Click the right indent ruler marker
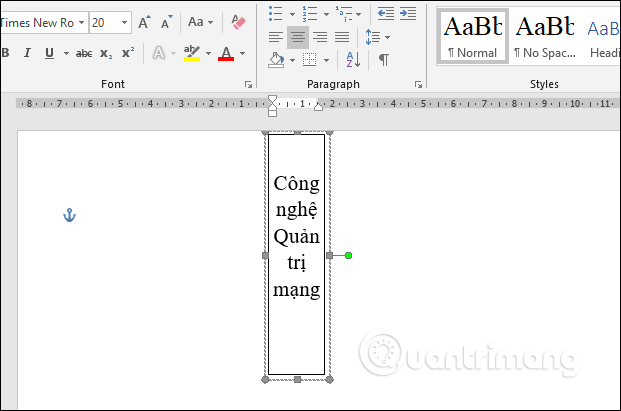Screen dimensions: 621x411 point(318,106)
